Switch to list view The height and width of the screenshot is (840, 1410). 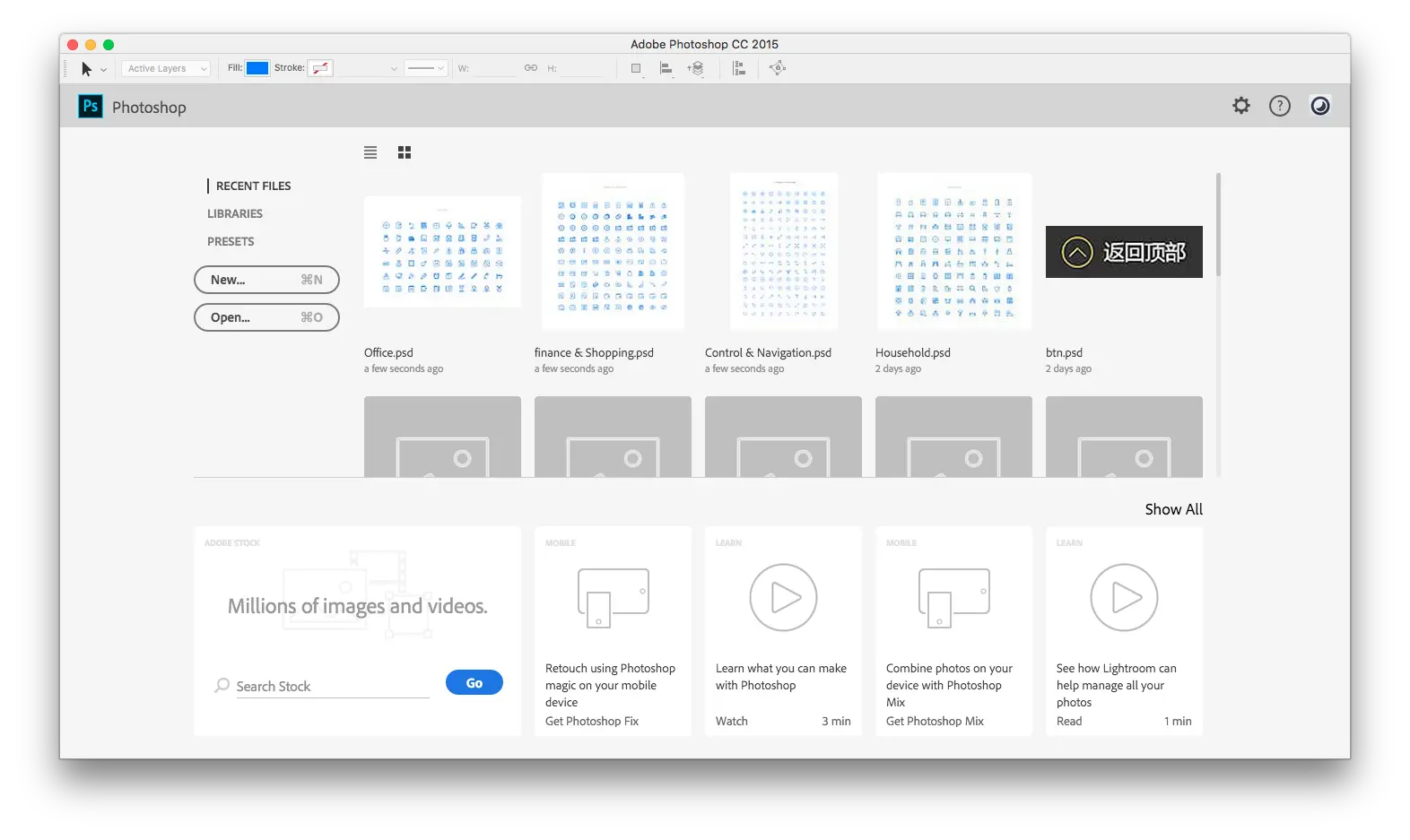[370, 152]
